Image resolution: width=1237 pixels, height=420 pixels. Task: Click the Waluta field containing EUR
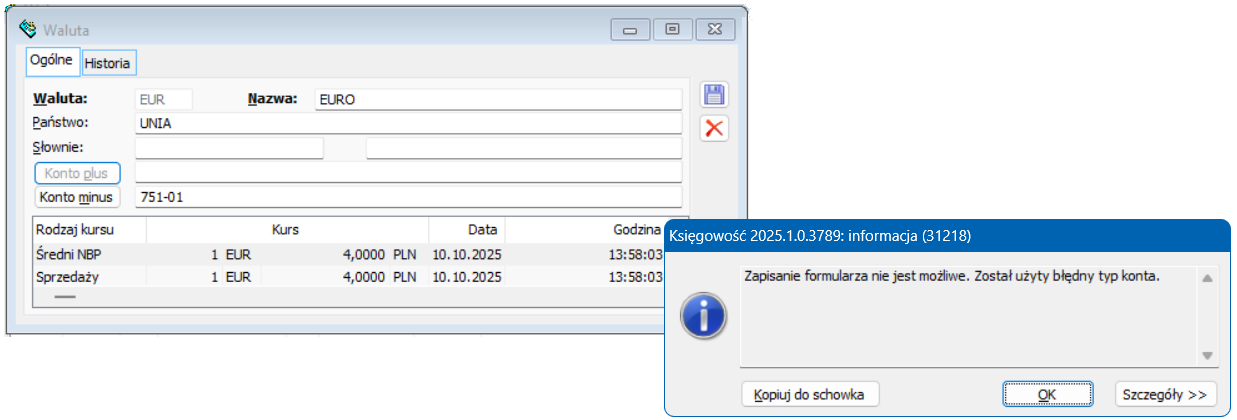pyautogui.click(x=164, y=99)
